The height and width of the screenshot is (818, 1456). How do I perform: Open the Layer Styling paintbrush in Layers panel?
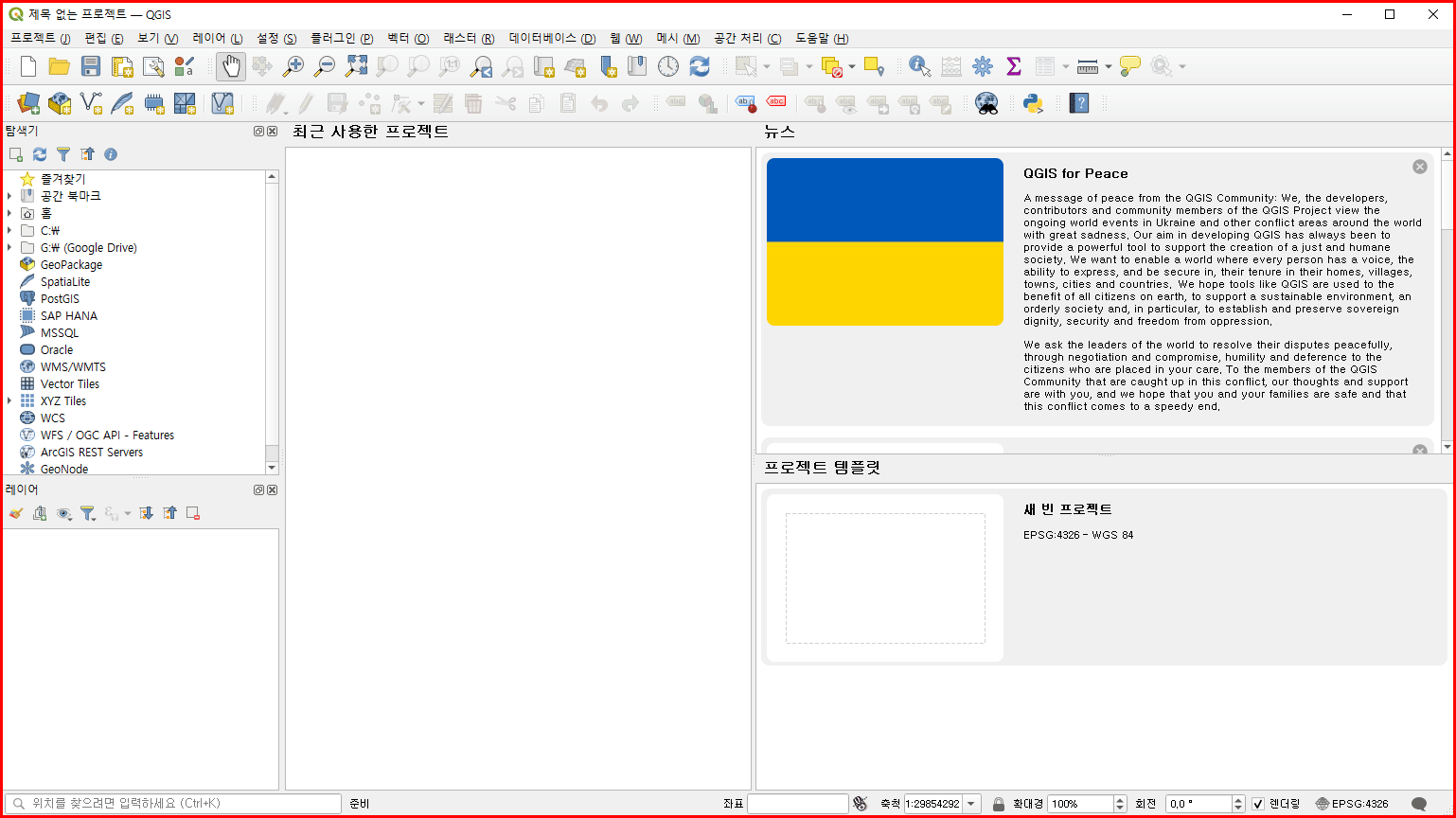[x=15, y=513]
